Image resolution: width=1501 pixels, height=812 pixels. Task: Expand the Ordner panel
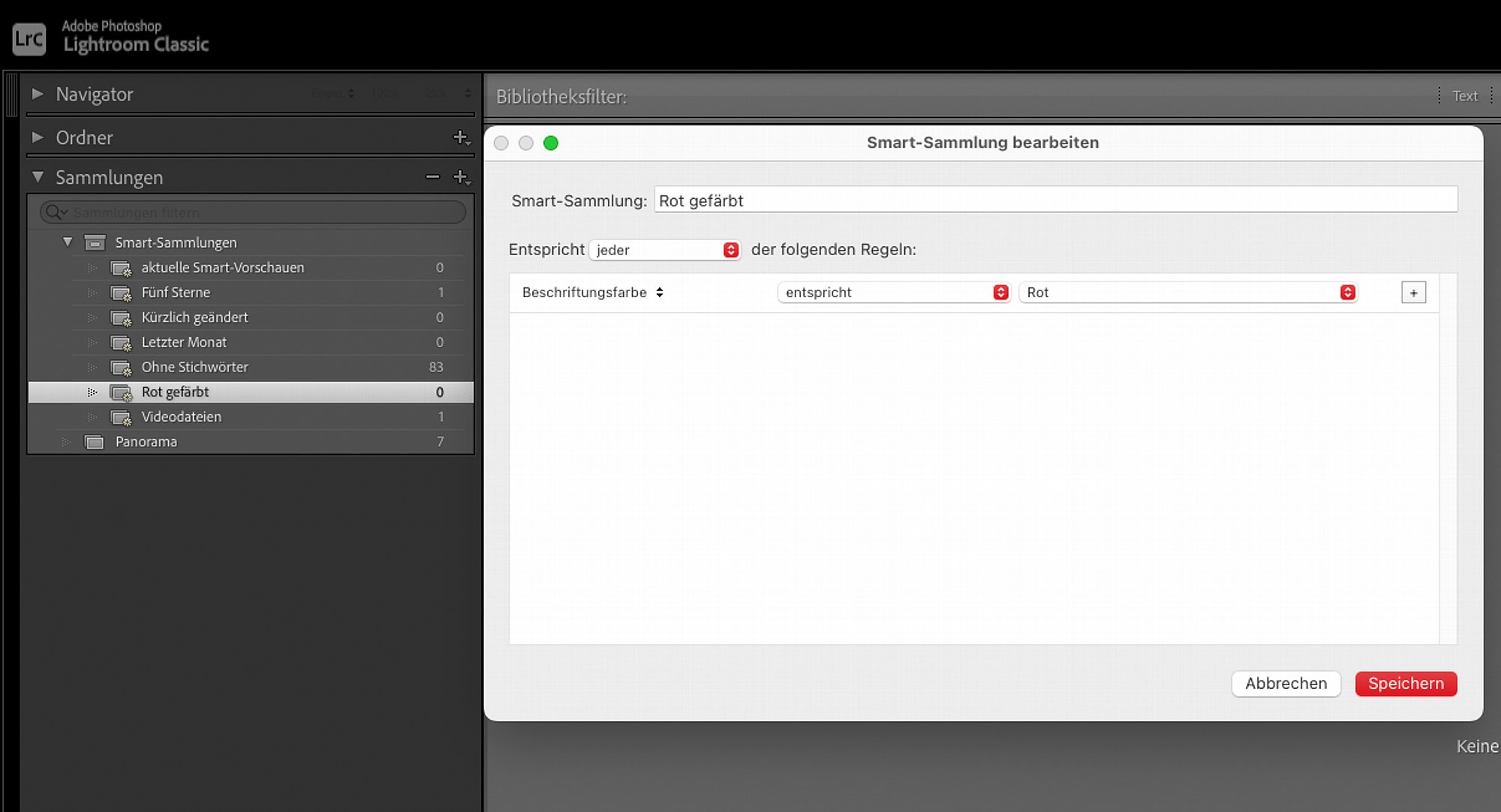click(38, 137)
